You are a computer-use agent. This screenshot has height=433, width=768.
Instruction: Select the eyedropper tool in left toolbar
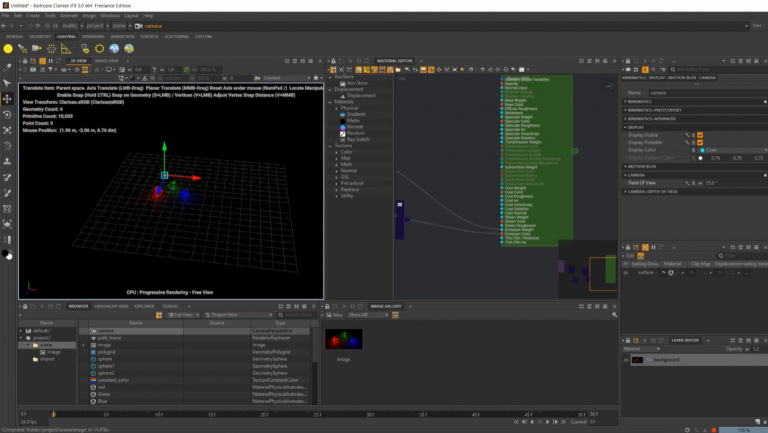coord(7,68)
